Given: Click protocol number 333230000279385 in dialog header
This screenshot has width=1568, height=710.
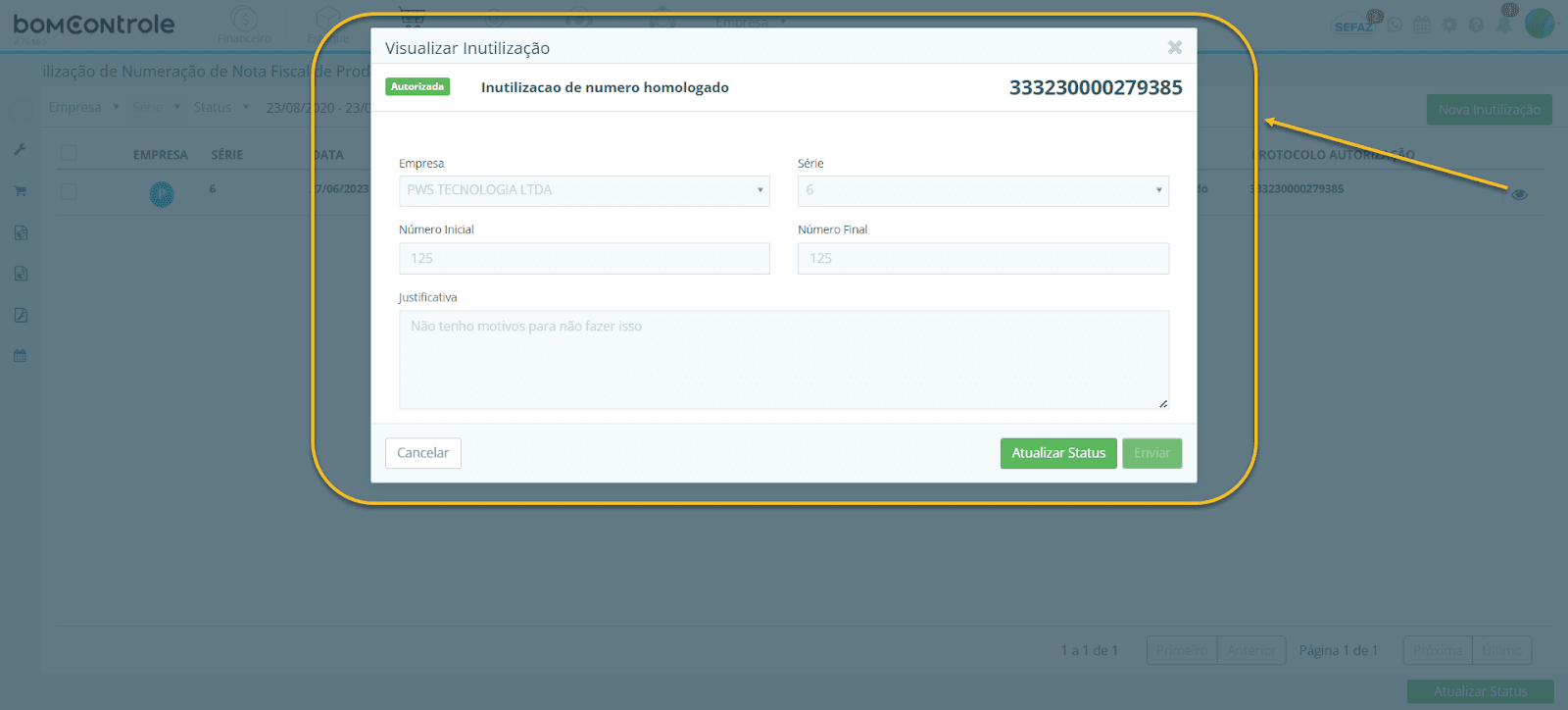Looking at the screenshot, I should (1096, 87).
